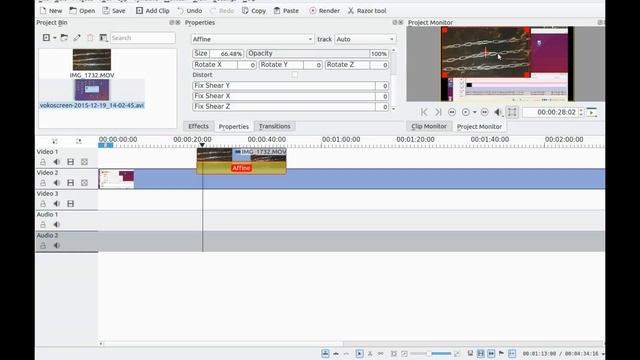Click the monitor options menu icon right of timecode
This screenshot has width=640, height=360.
591,112
